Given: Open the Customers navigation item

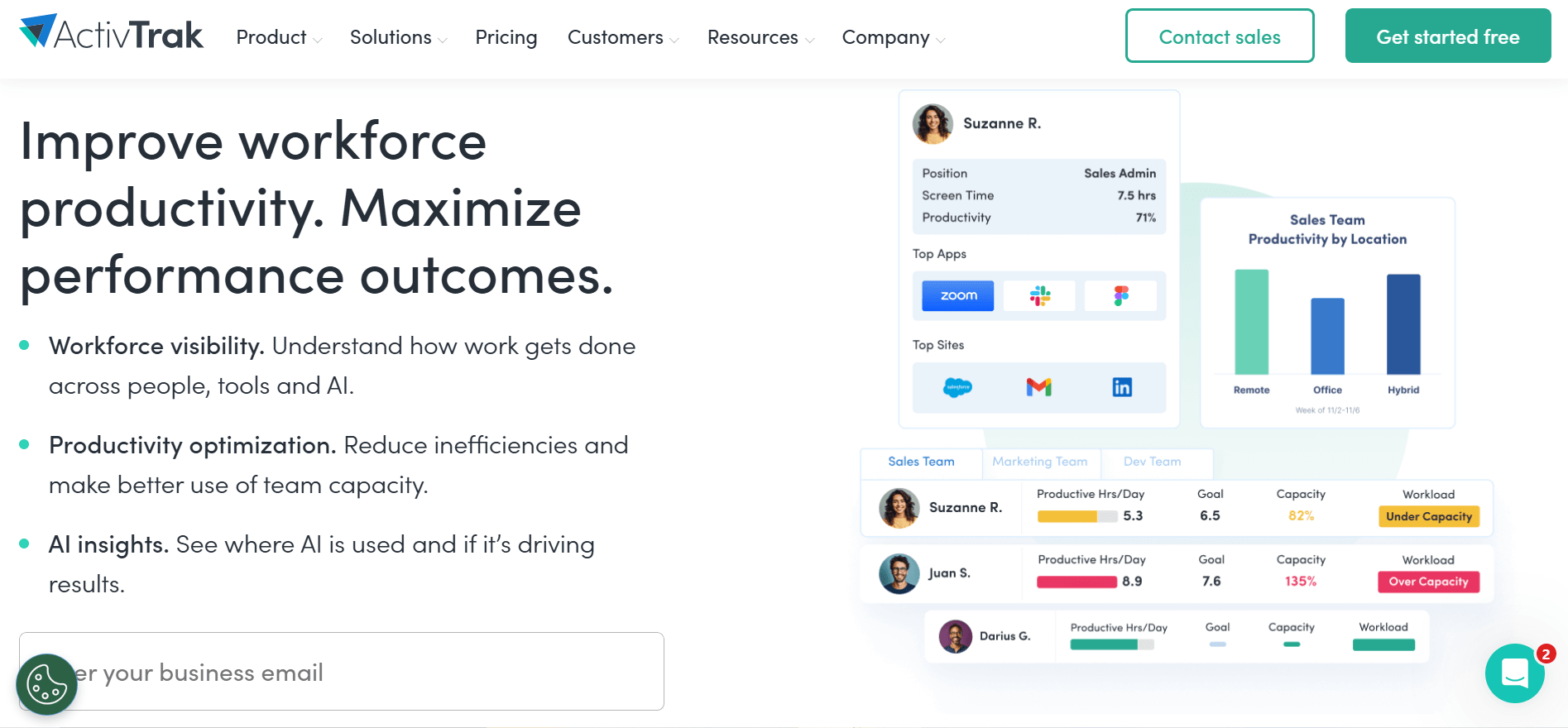Looking at the screenshot, I should tap(616, 37).
